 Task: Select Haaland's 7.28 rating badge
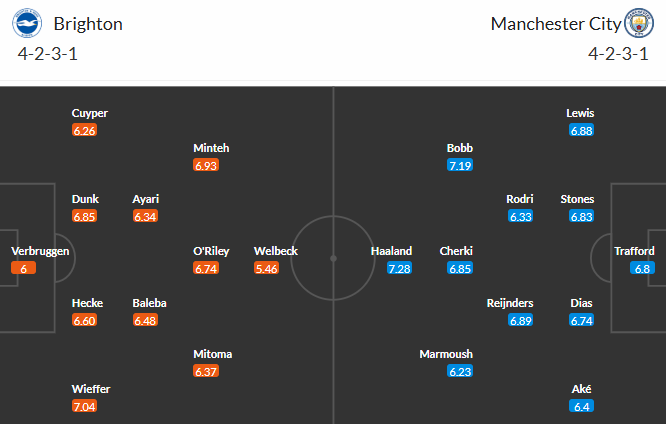click(399, 269)
